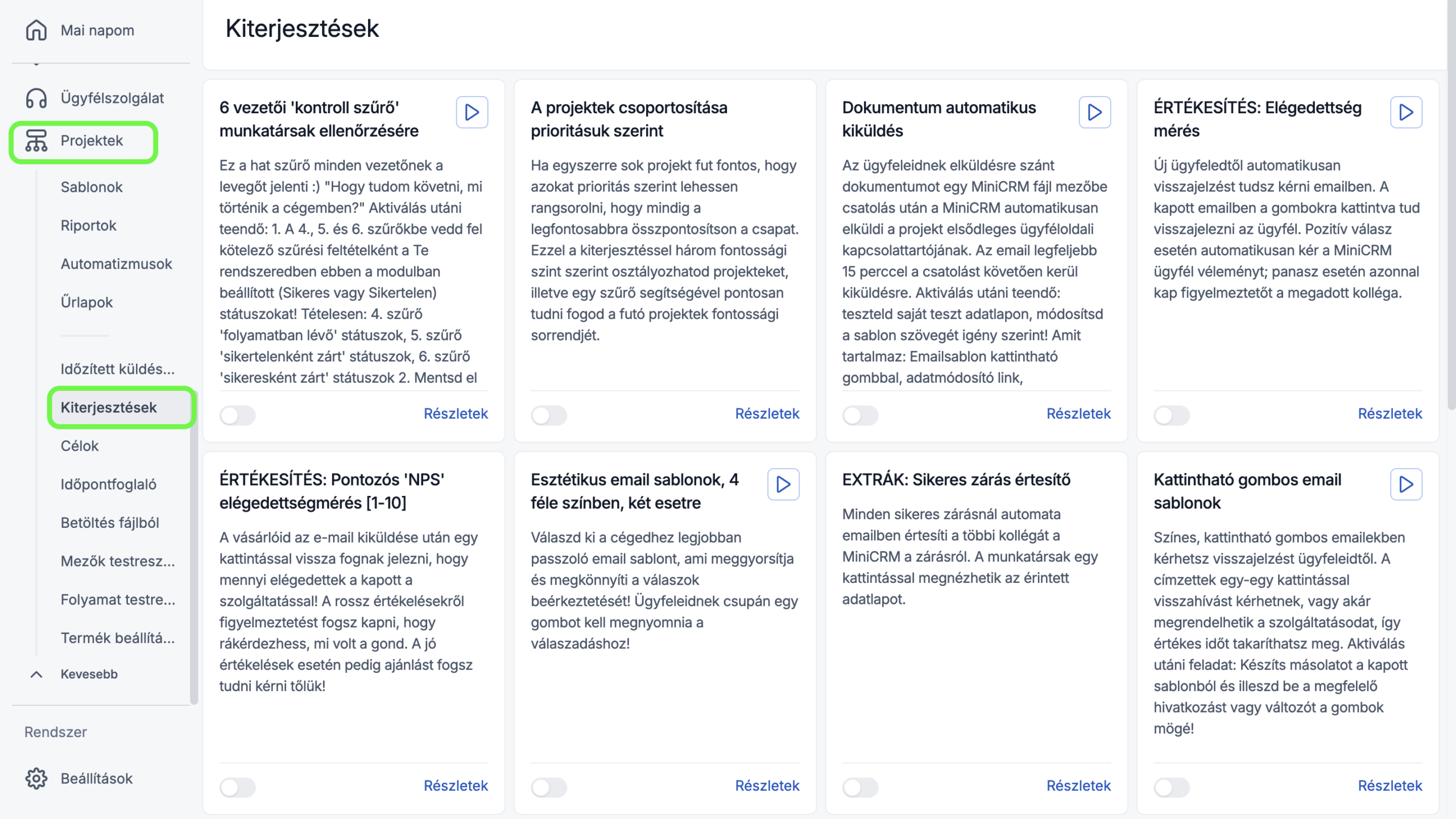Open Időpontfoglaló in the sidebar

(108, 485)
